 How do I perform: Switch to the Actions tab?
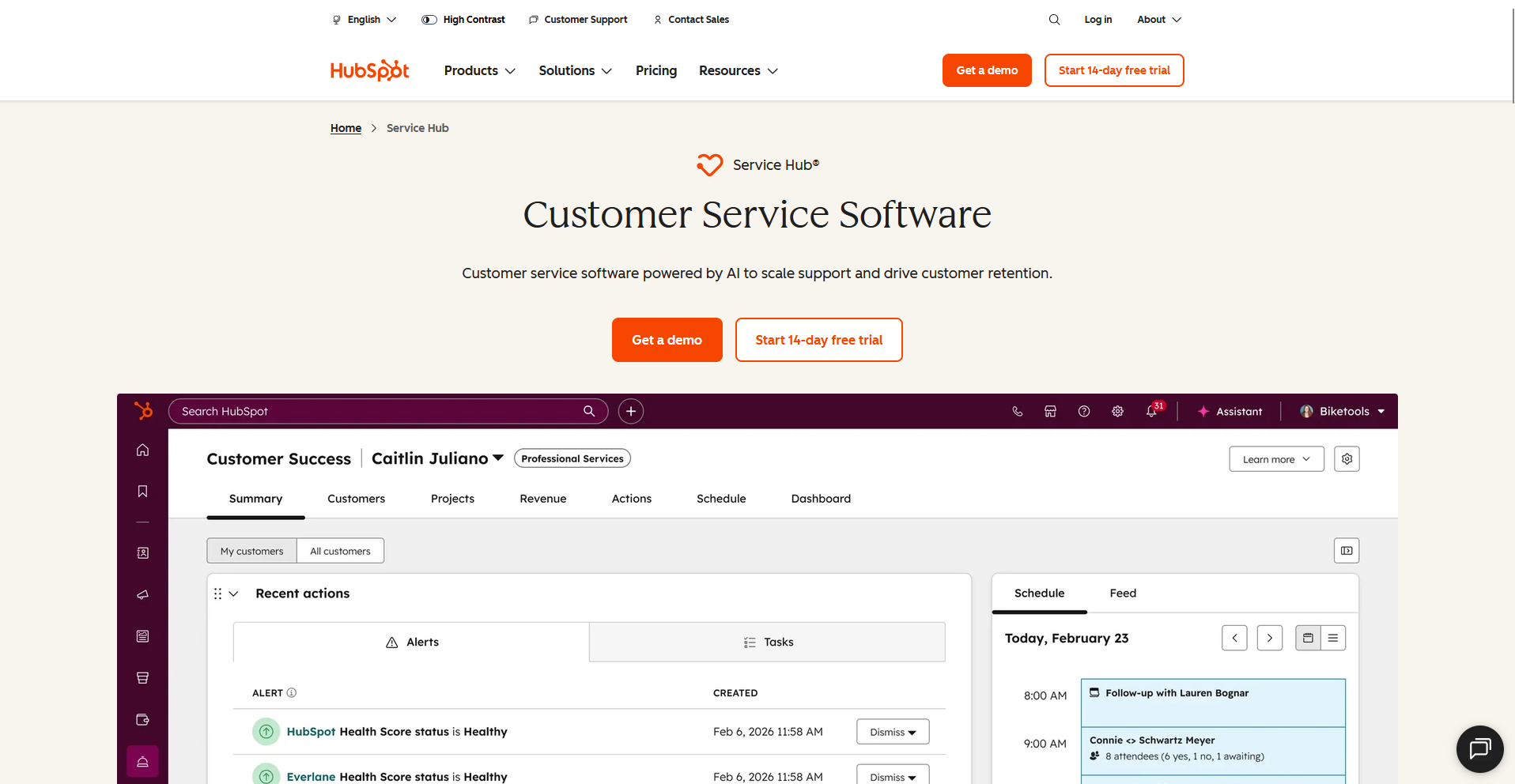[x=631, y=499]
